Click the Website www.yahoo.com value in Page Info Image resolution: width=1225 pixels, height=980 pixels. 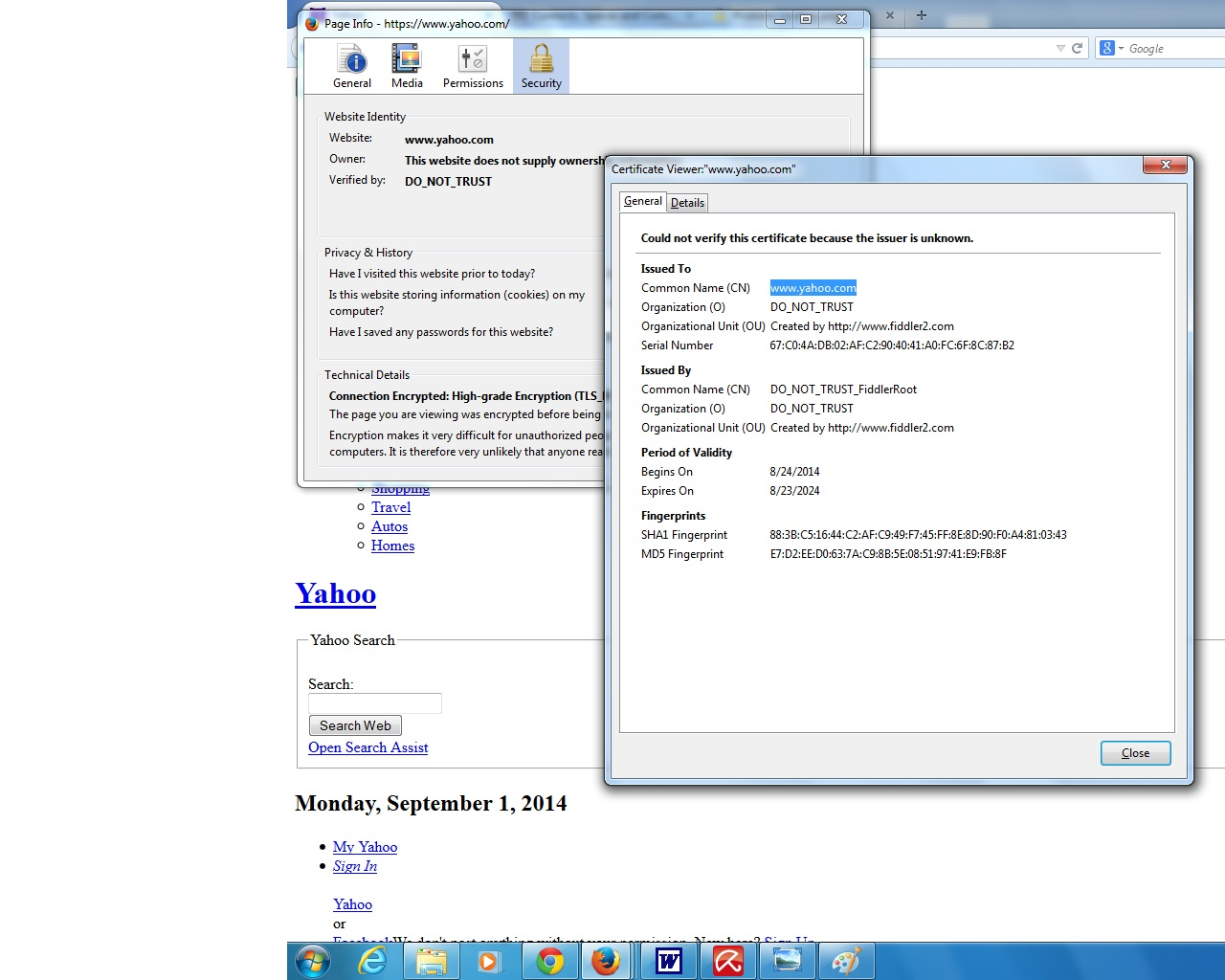[x=449, y=140]
